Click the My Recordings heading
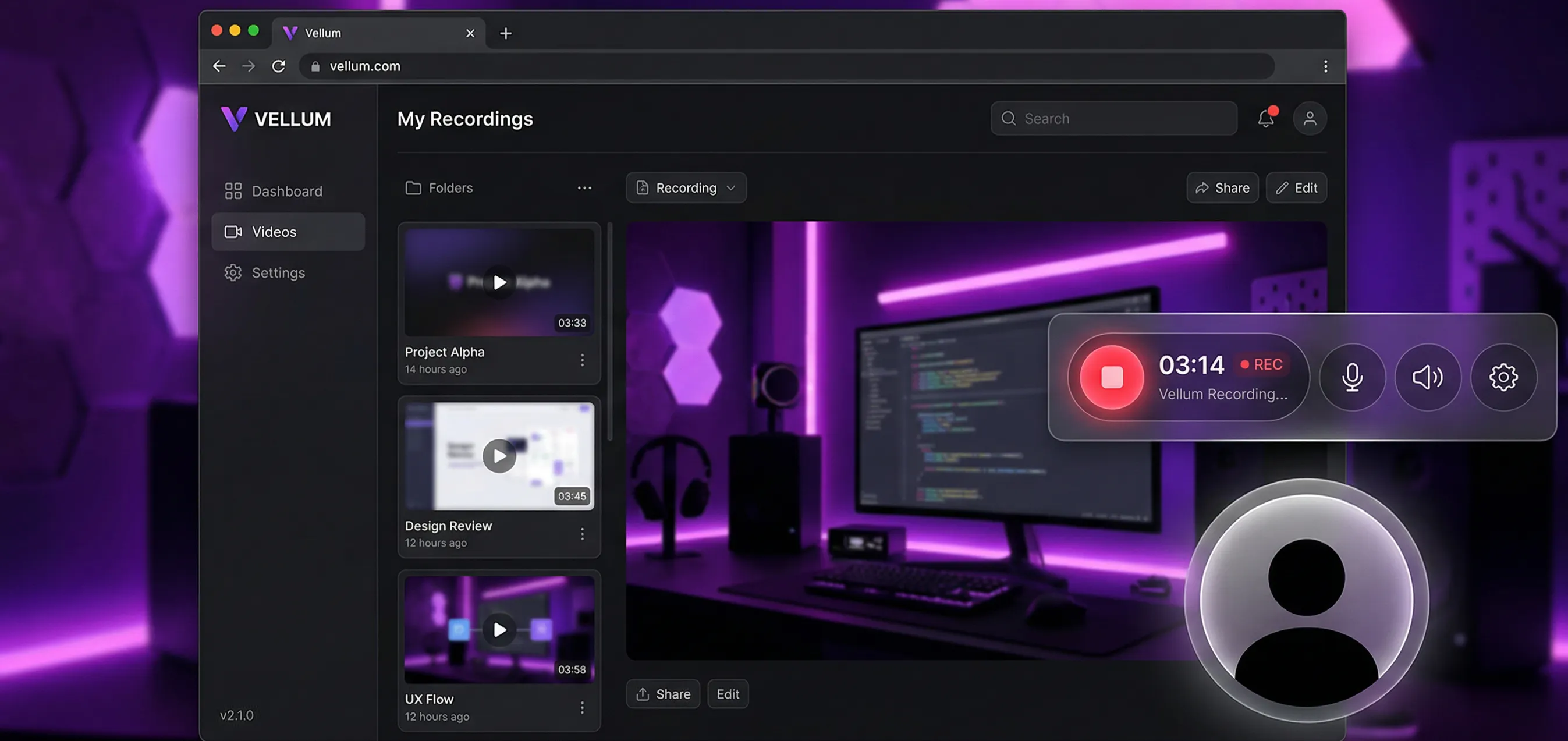Image resolution: width=1568 pixels, height=741 pixels. click(465, 119)
